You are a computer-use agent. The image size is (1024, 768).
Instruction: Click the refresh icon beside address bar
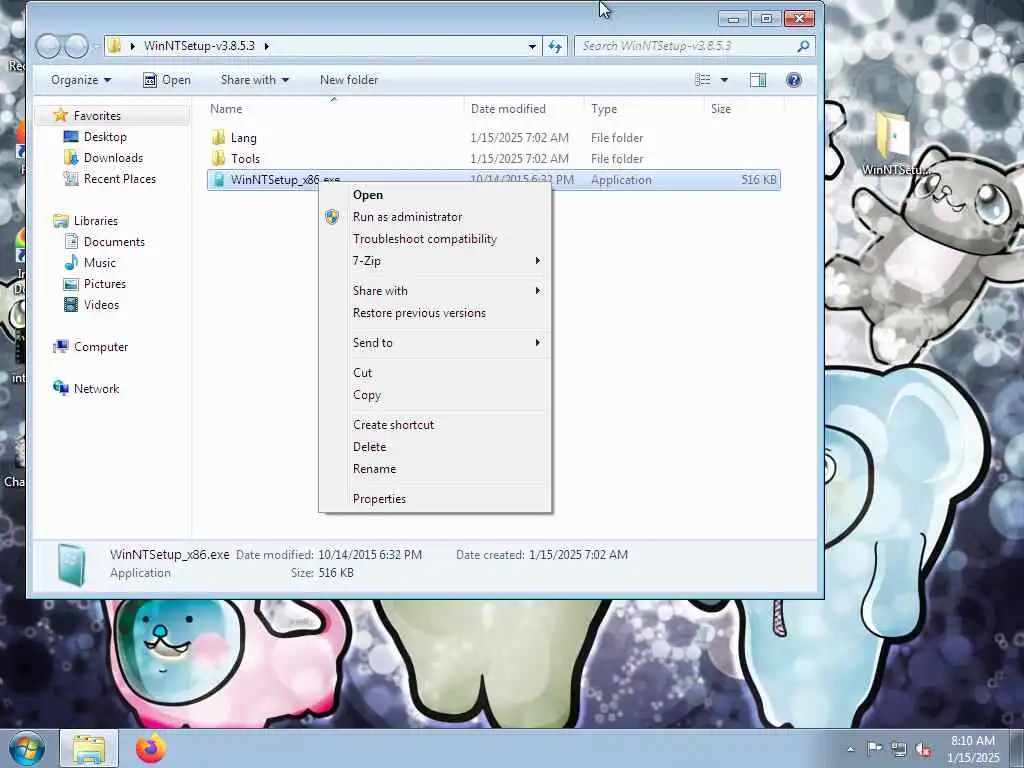pyautogui.click(x=555, y=46)
